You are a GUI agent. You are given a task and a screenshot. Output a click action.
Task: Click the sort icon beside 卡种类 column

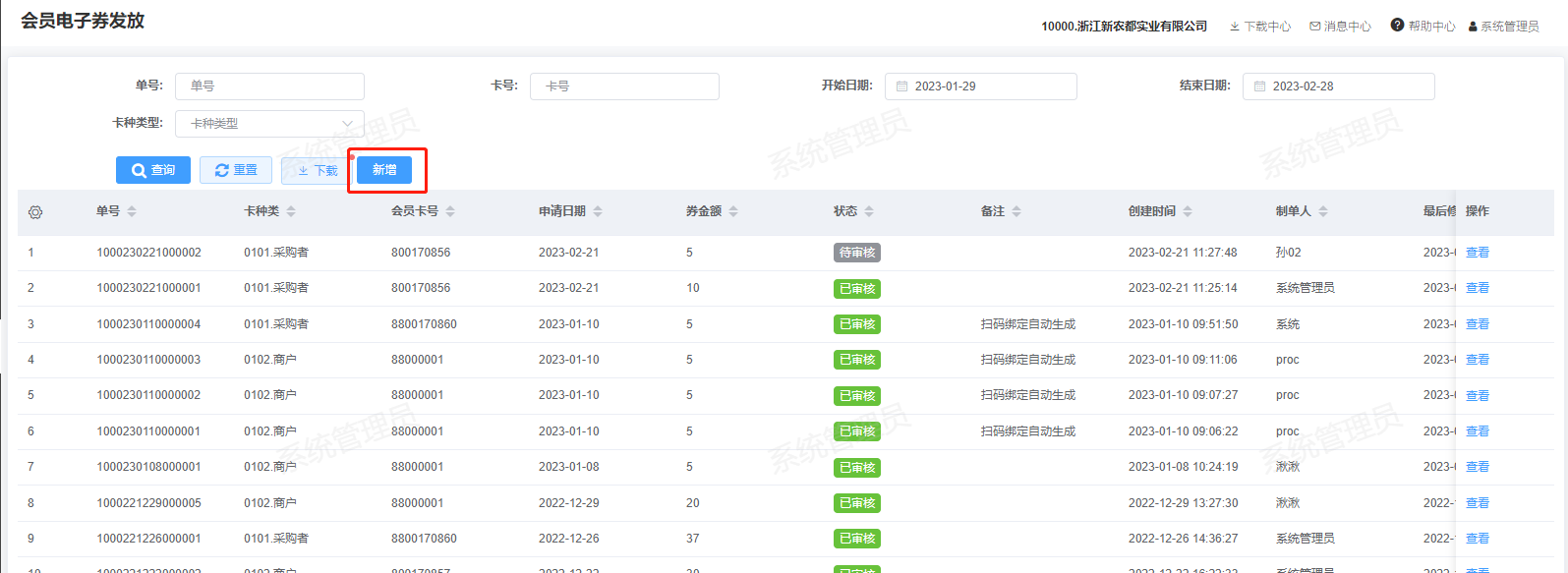click(291, 211)
